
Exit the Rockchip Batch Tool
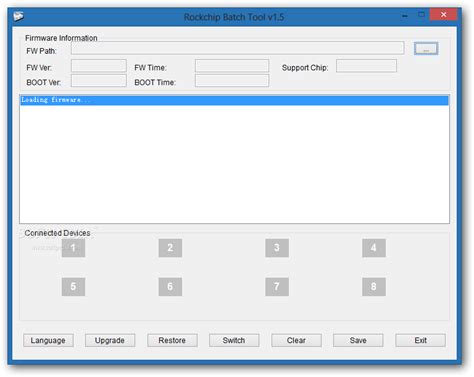pos(421,340)
